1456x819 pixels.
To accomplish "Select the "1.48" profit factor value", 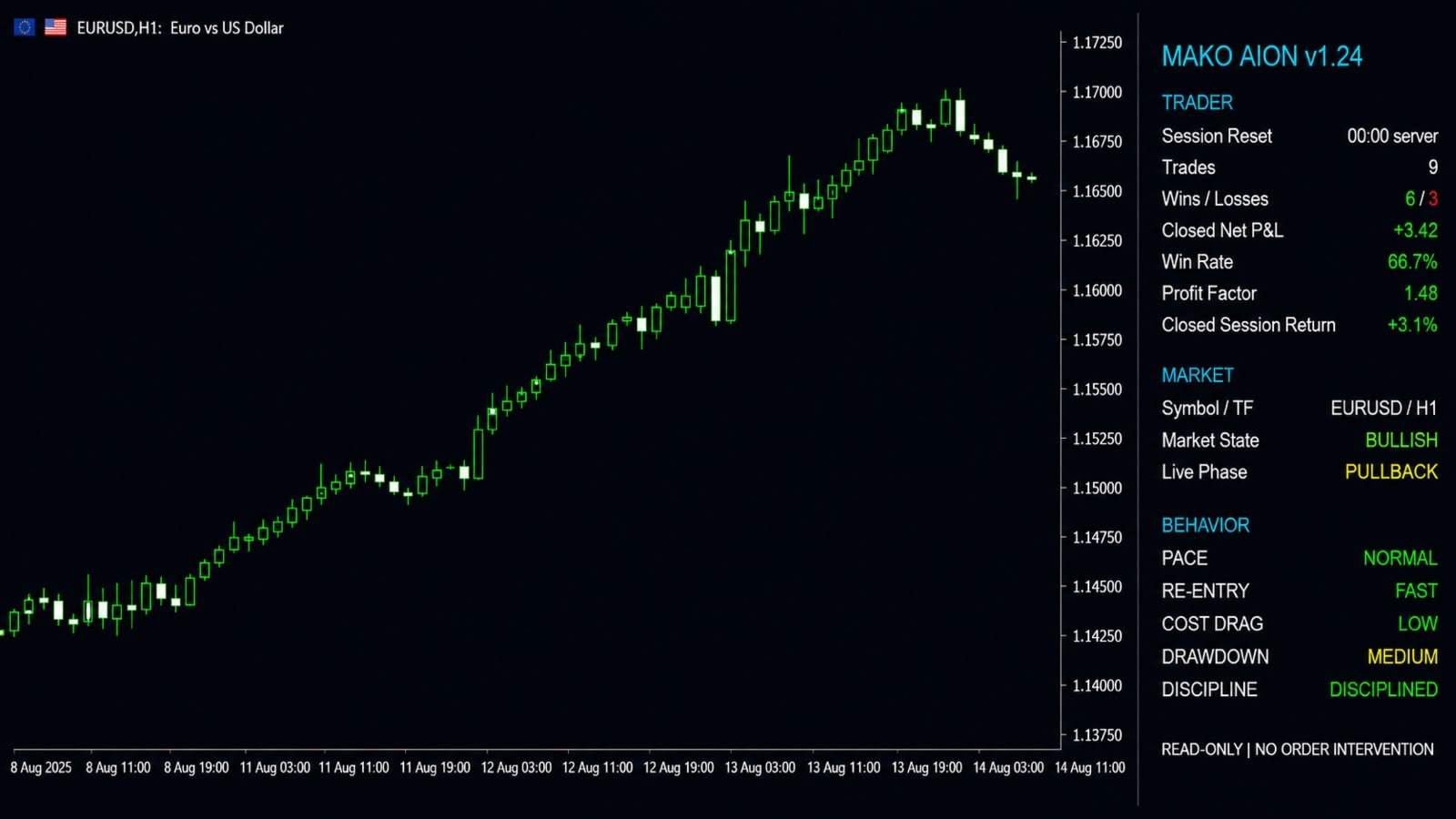I will click(1421, 293).
